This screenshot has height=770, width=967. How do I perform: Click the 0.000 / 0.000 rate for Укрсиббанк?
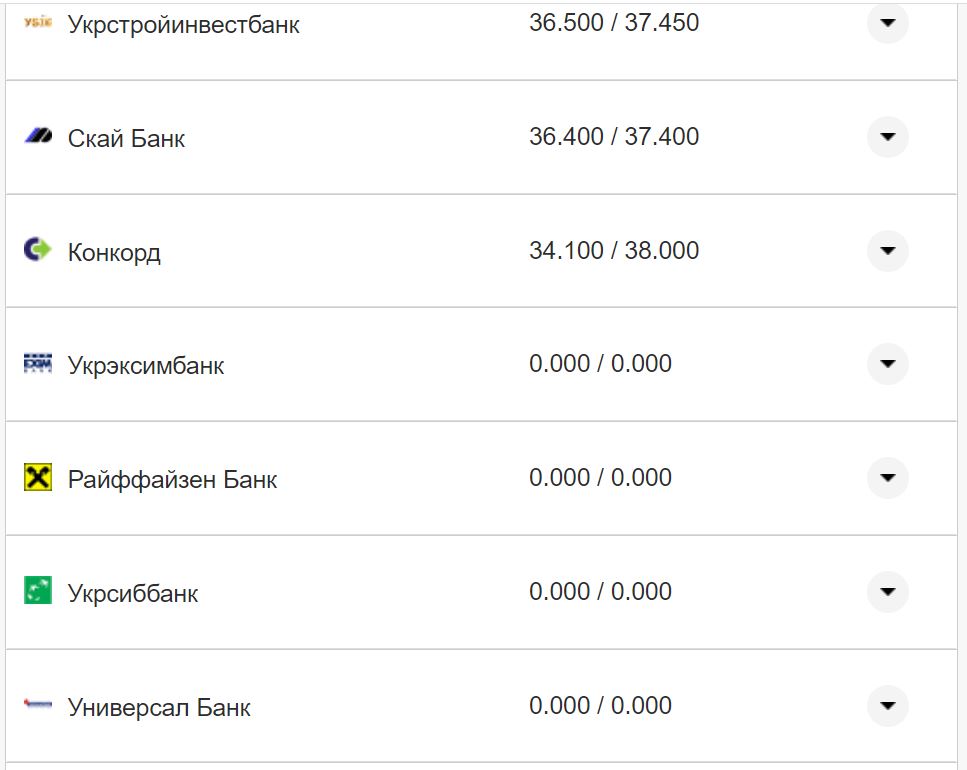(600, 591)
